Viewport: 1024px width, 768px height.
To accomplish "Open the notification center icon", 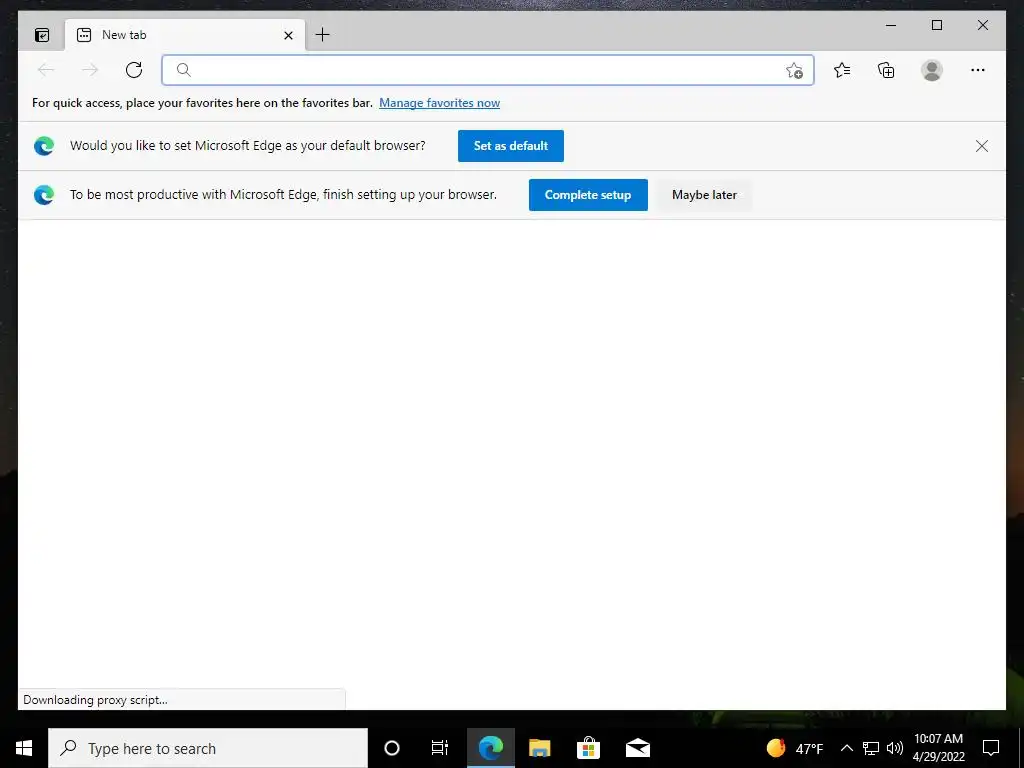I will [991, 748].
